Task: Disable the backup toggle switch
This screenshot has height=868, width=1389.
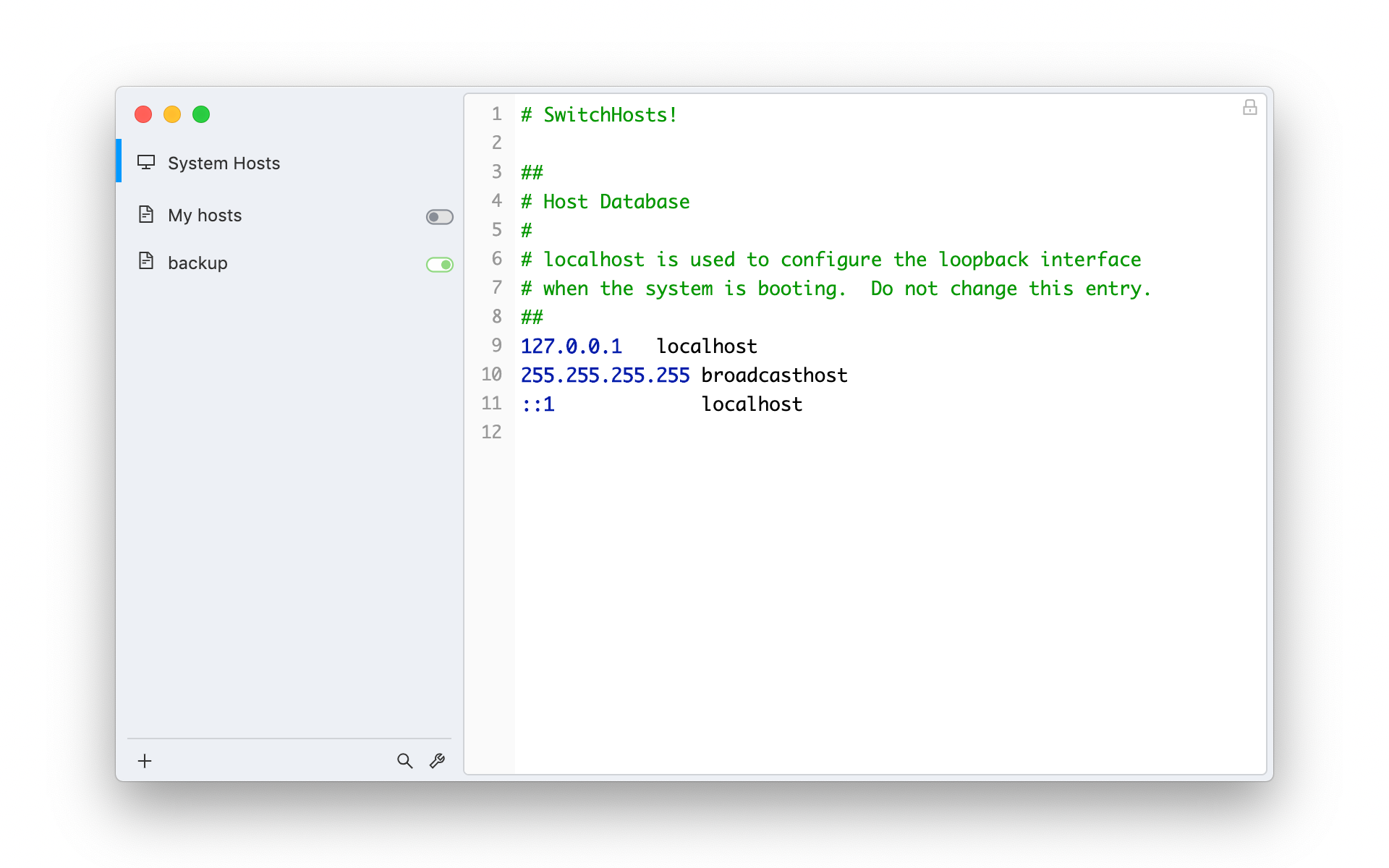Action: (439, 265)
